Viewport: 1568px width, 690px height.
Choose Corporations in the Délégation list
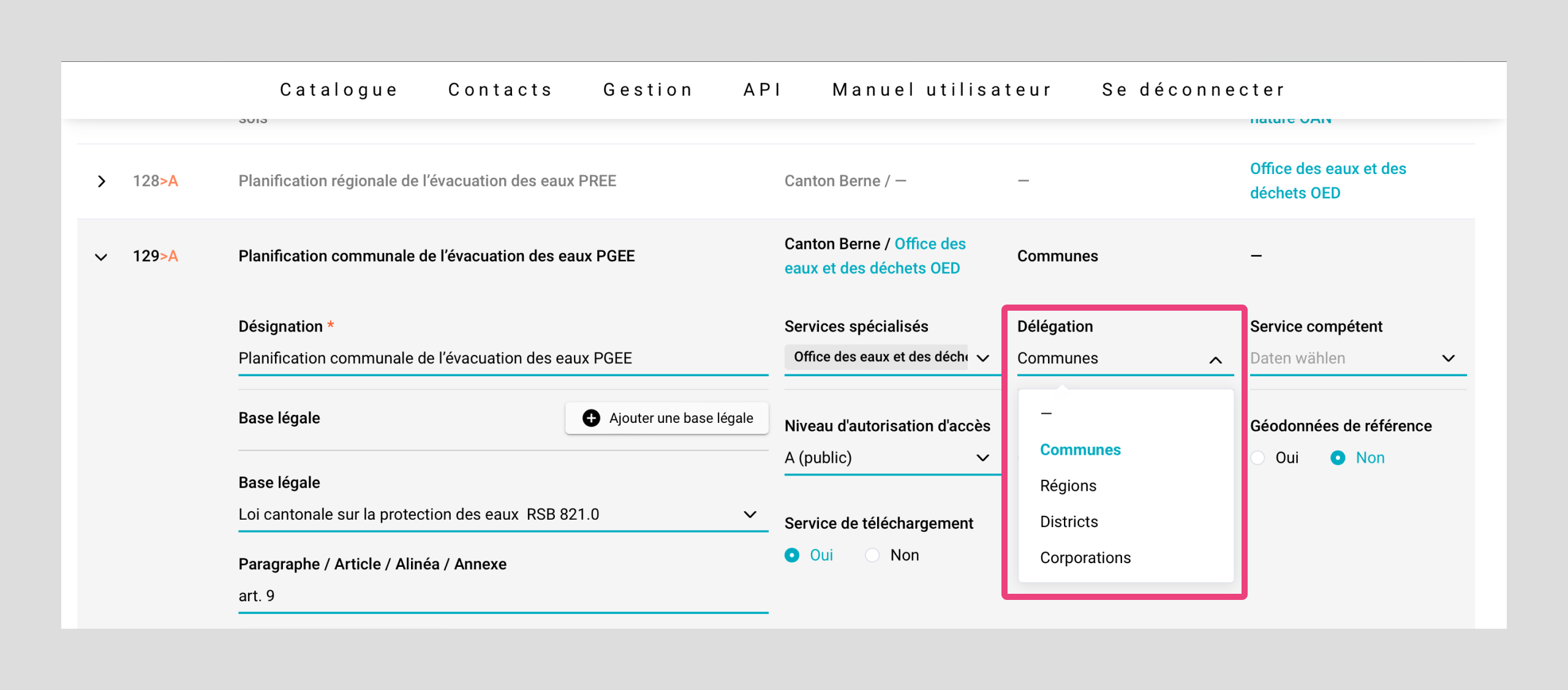pos(1085,558)
